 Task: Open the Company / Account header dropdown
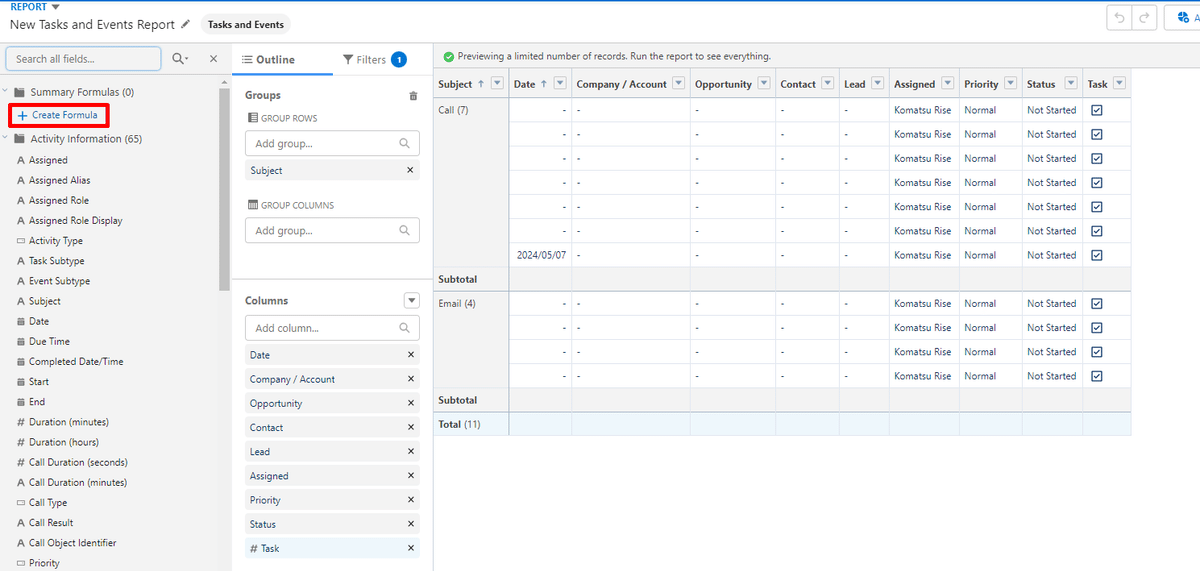pos(679,84)
